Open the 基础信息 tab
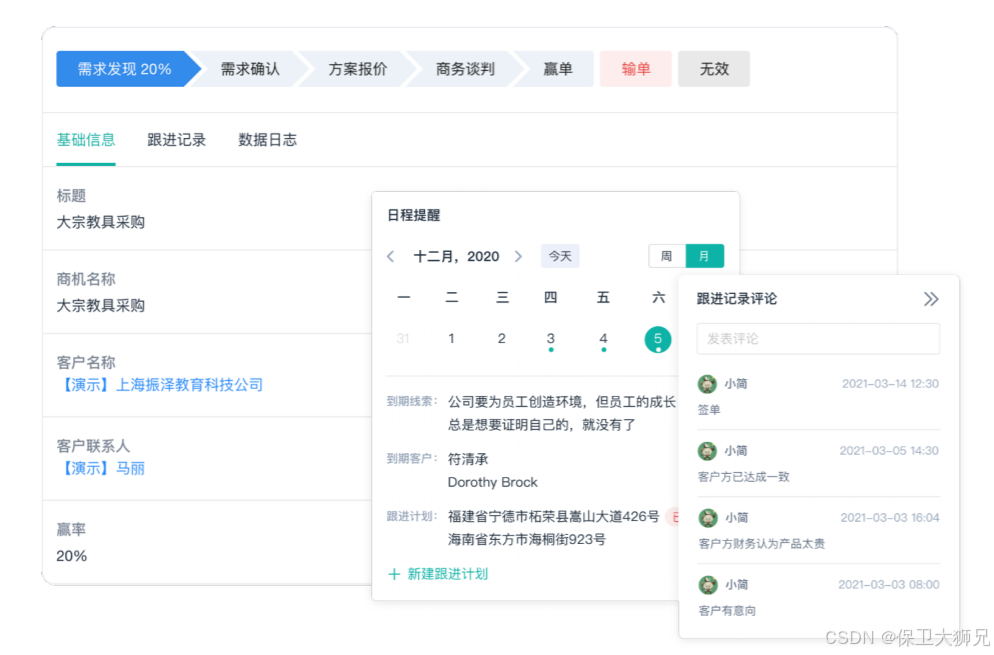 (x=86, y=140)
